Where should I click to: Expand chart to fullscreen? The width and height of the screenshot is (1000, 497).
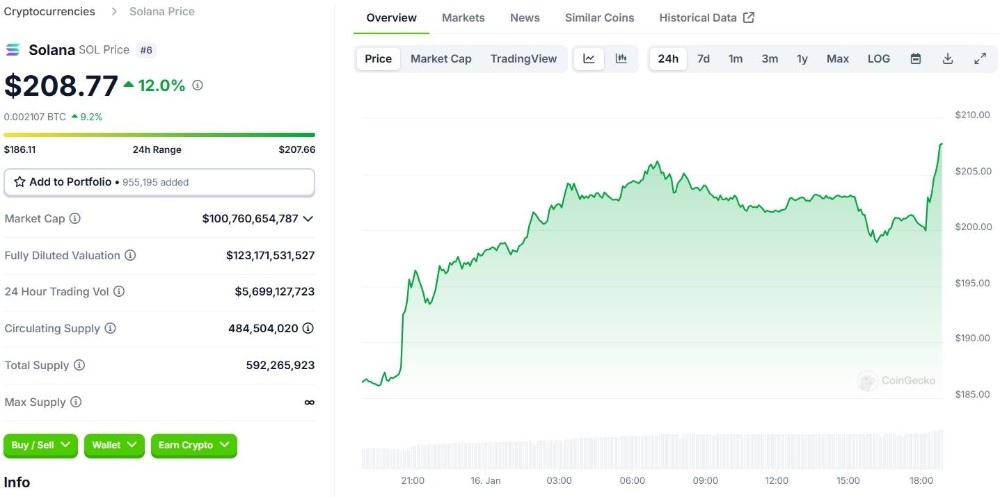point(980,59)
